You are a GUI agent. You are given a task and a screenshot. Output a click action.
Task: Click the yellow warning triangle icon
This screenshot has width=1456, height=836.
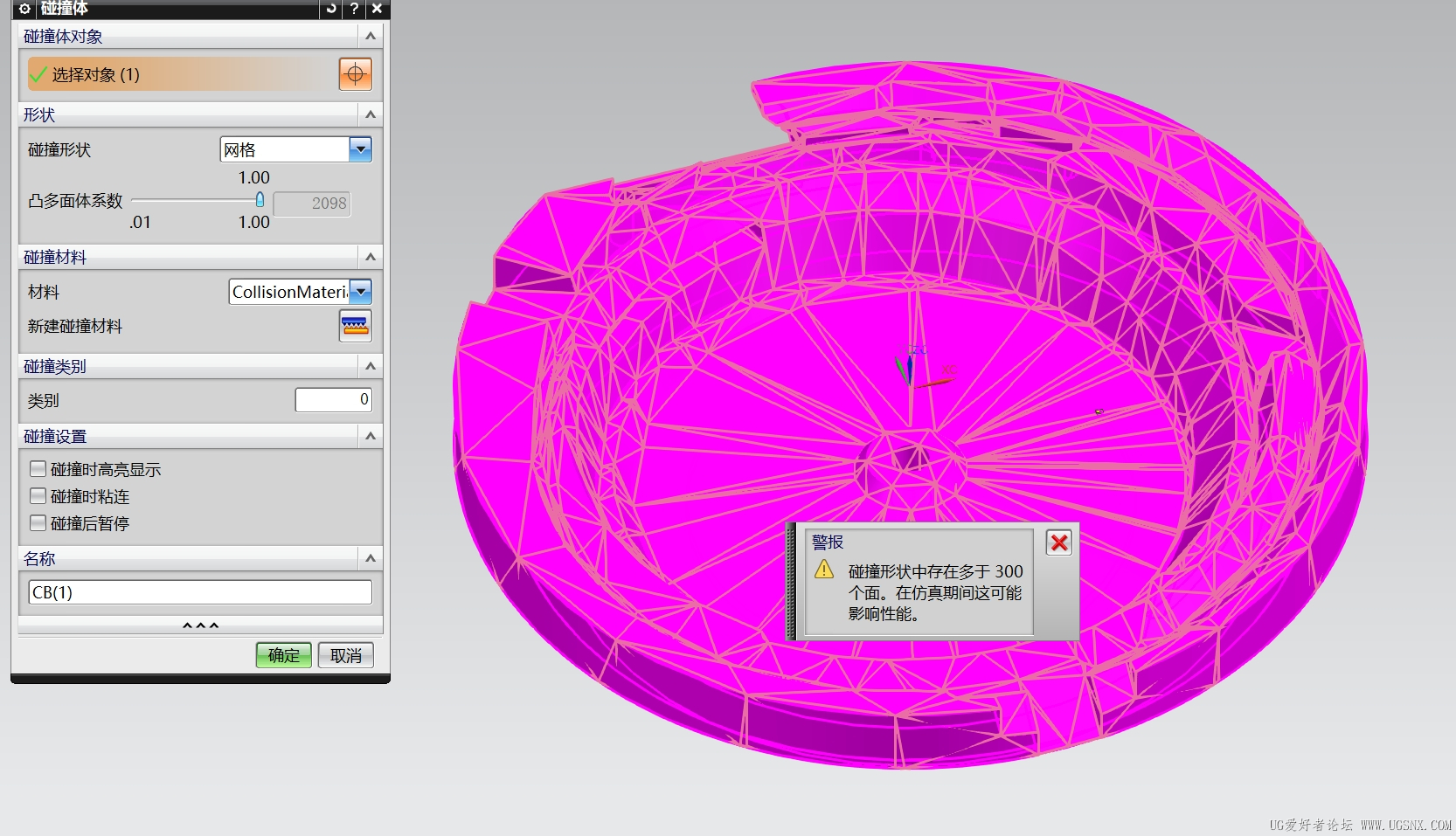[x=824, y=570]
